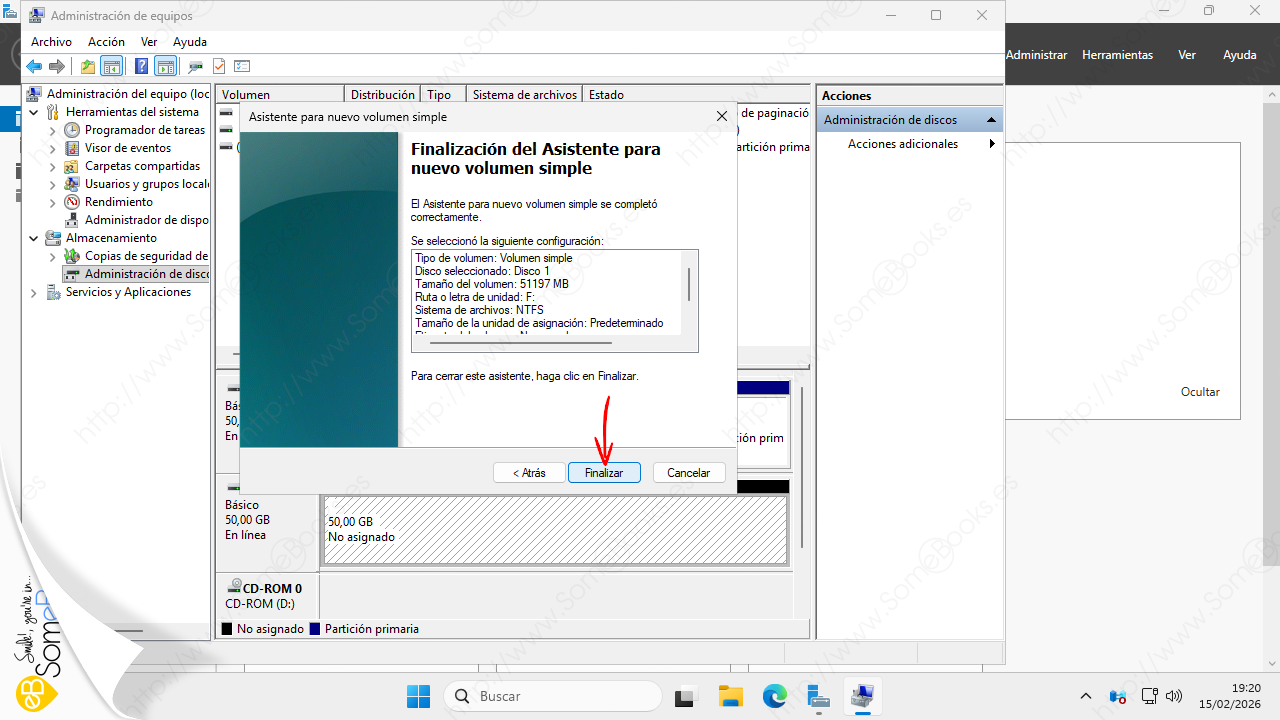Screen dimensions: 1280x720
Task: Click the blue Back arrow in toolbar
Action: (x=34, y=67)
